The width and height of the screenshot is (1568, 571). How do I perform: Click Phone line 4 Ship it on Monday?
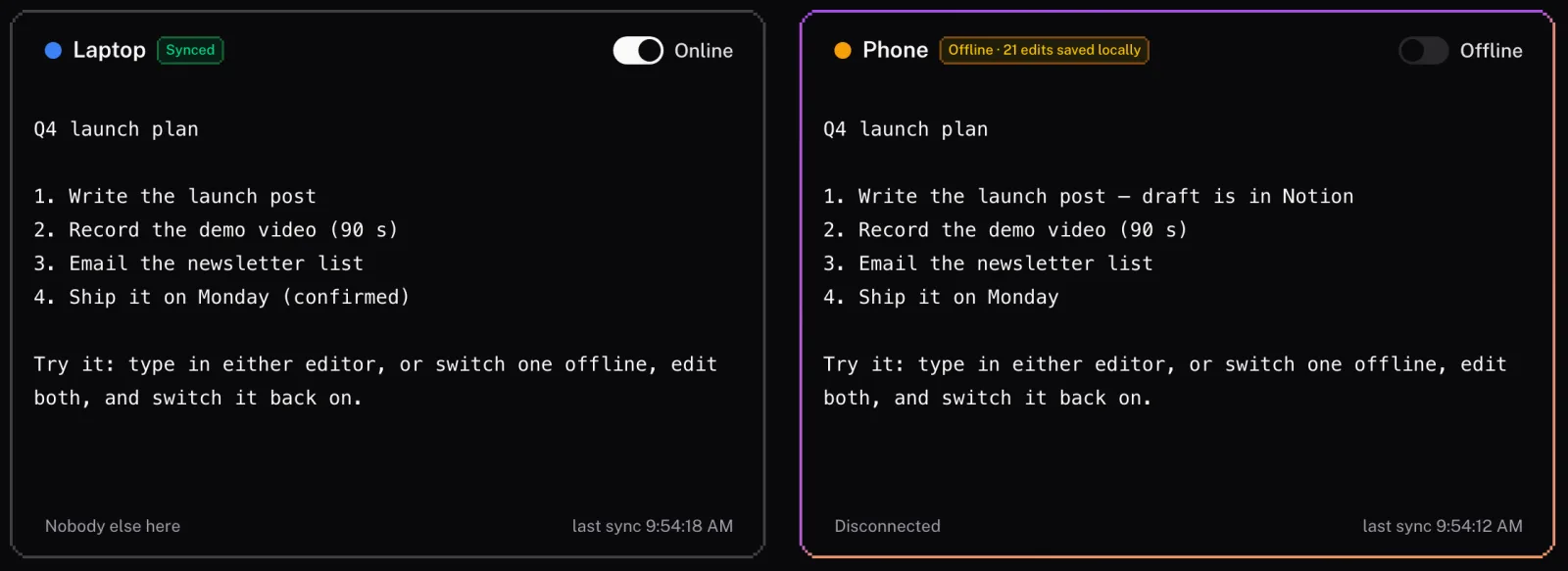(x=941, y=297)
